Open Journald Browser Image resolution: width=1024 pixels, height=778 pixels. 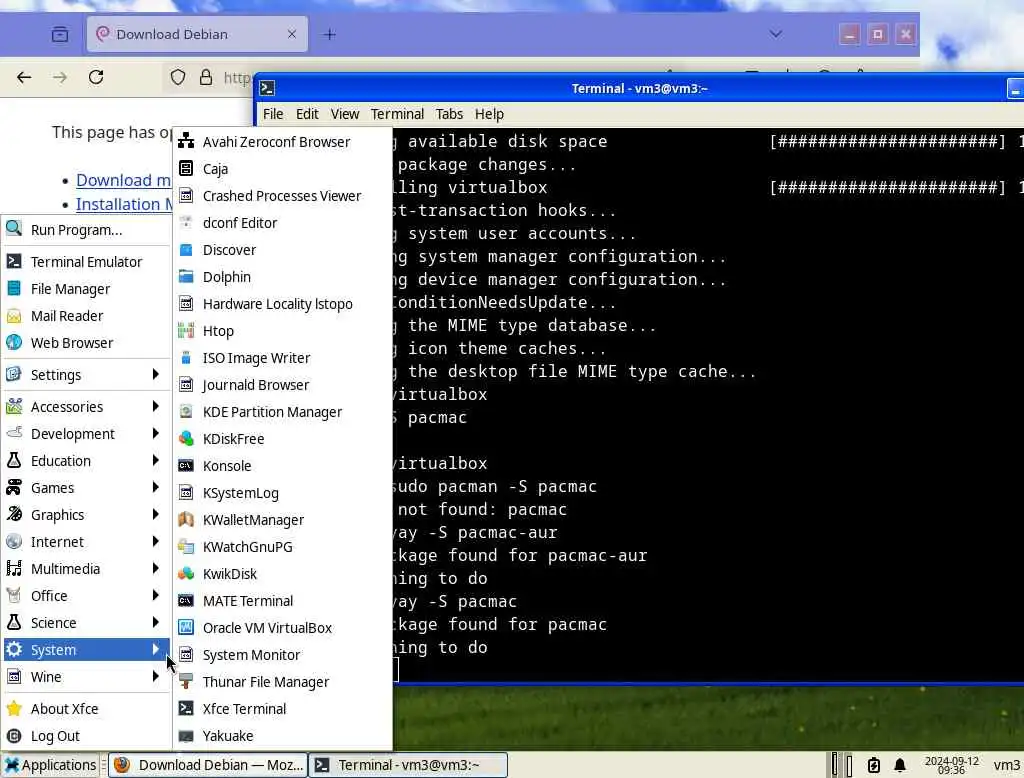point(282,385)
